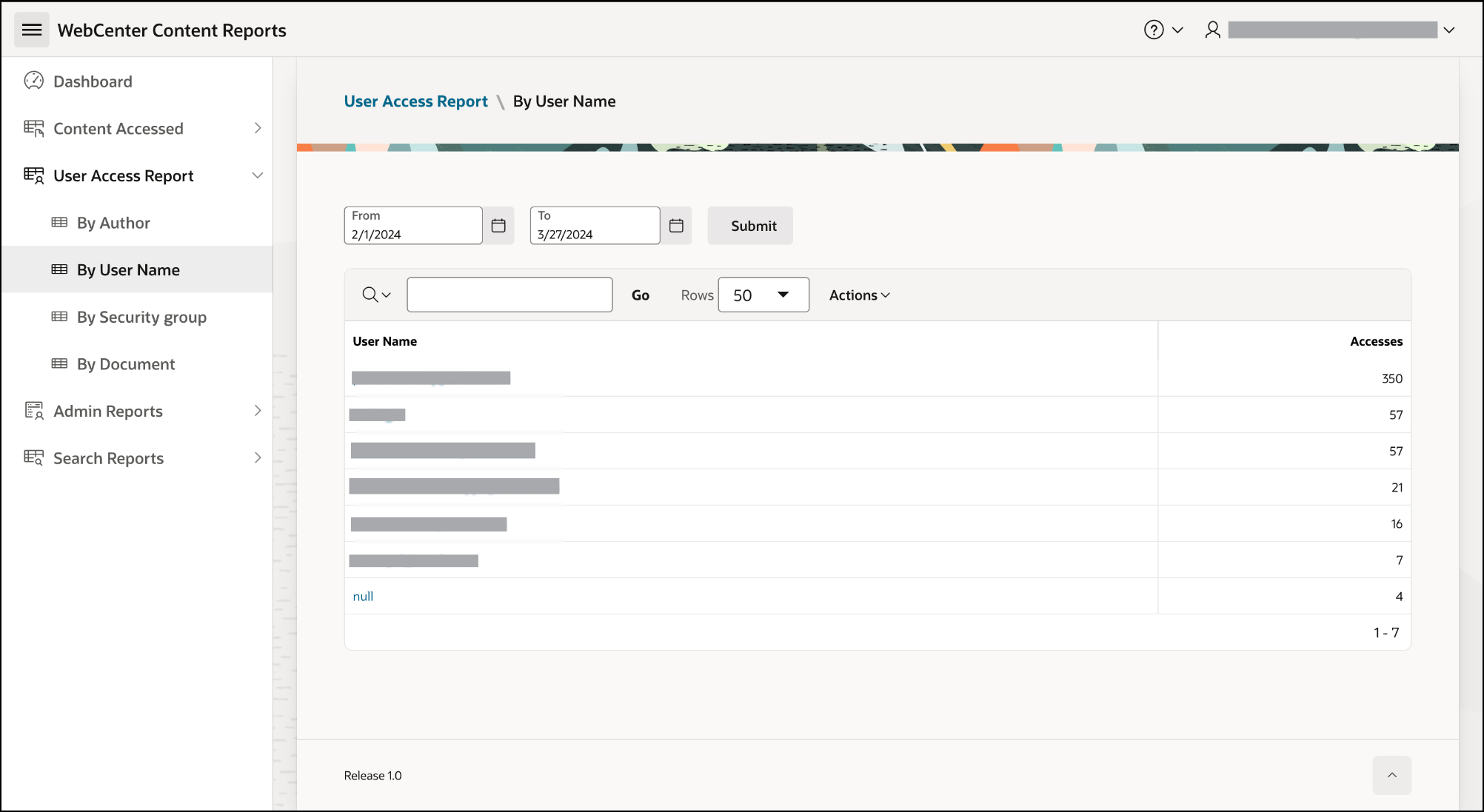Open the search column selector magnifier
This screenshot has height=812, width=1484.
(x=376, y=295)
